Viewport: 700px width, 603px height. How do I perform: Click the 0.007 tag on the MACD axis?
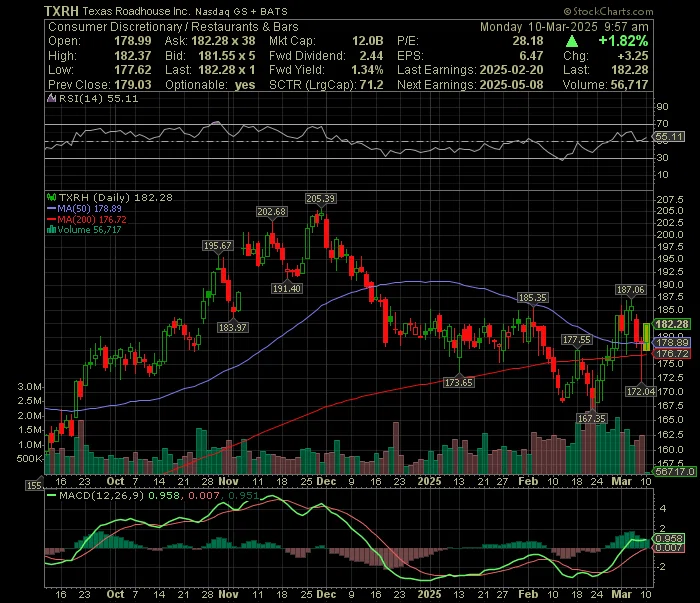[669, 548]
